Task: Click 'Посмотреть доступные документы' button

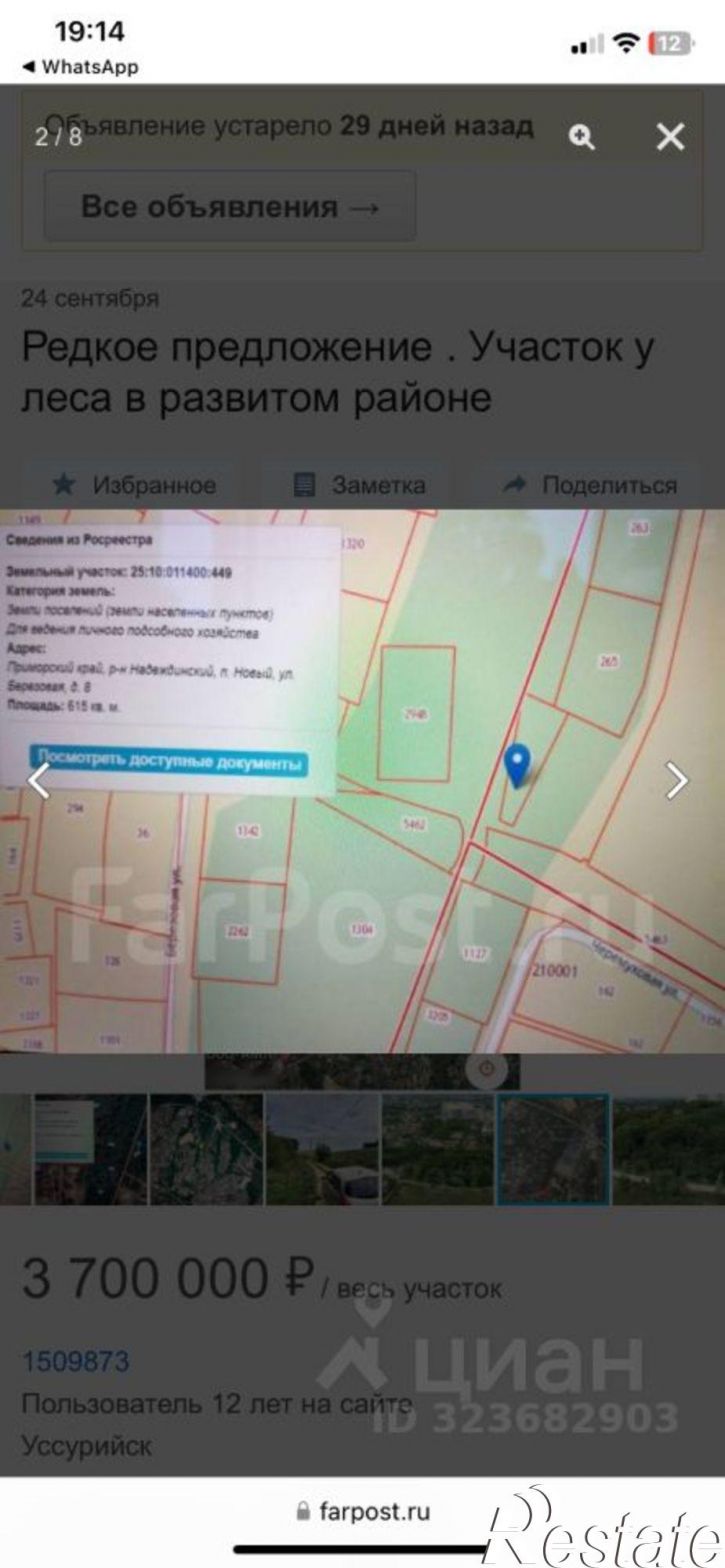Action: pyautogui.click(x=168, y=762)
